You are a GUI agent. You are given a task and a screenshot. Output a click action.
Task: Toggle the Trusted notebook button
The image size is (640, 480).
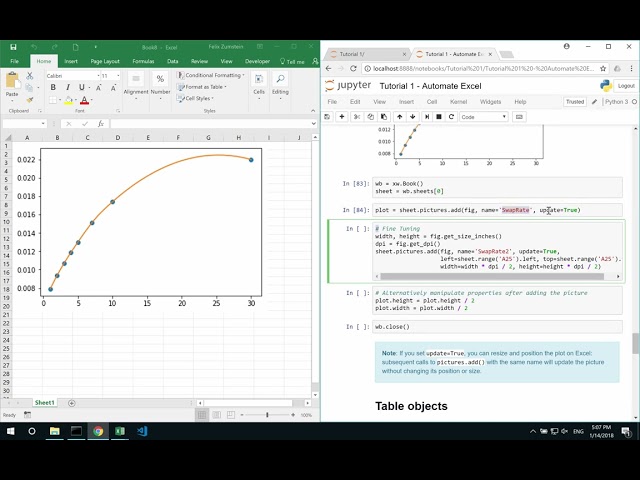click(575, 102)
